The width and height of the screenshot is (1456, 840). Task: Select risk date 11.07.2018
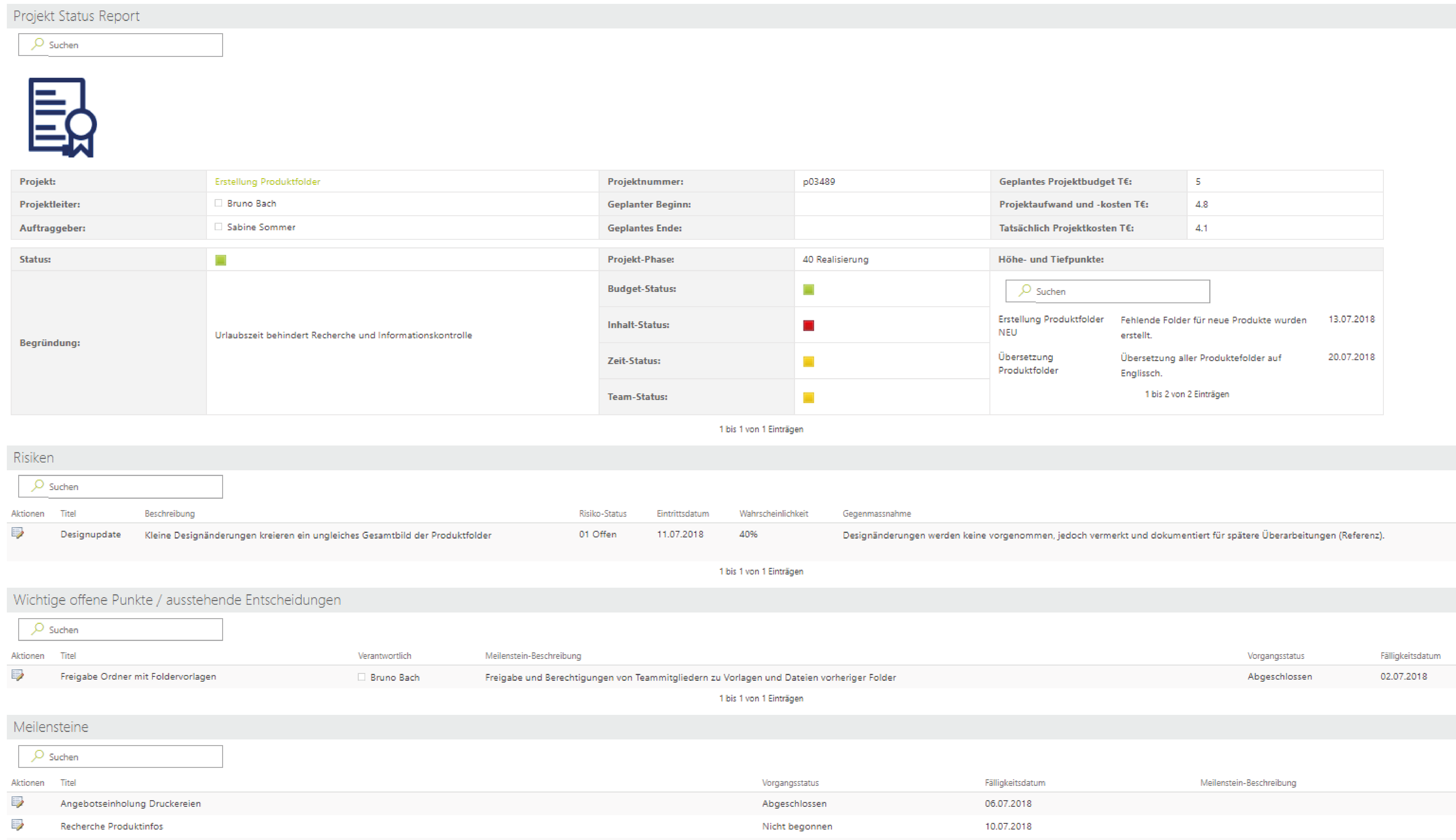pos(680,534)
